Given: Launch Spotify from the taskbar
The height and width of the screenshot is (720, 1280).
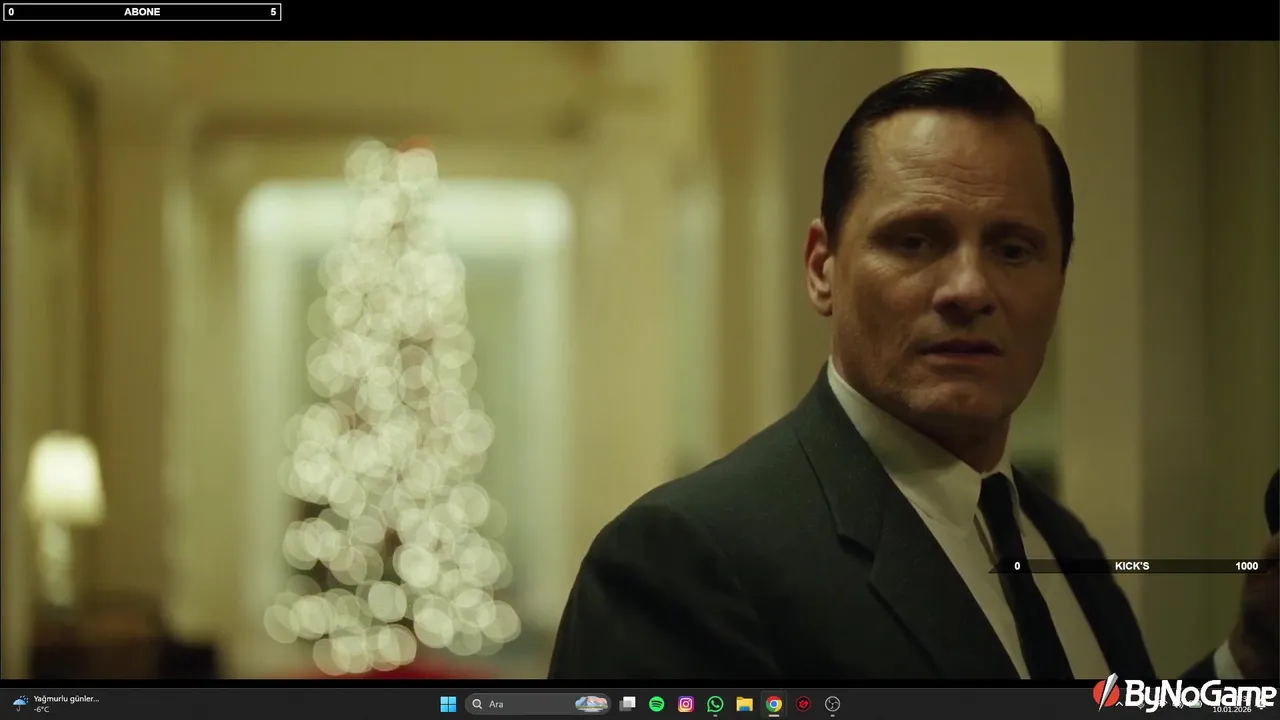Looking at the screenshot, I should pyautogui.click(x=657, y=704).
